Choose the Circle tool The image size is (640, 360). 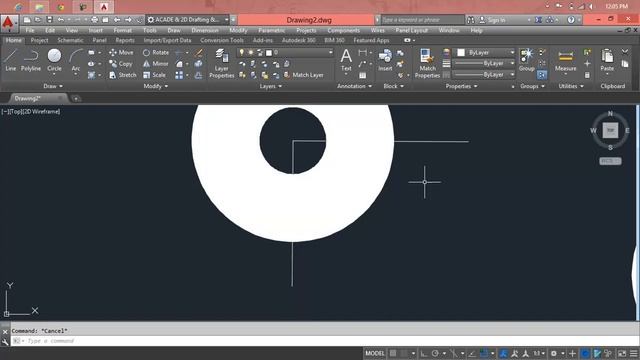pos(54,60)
